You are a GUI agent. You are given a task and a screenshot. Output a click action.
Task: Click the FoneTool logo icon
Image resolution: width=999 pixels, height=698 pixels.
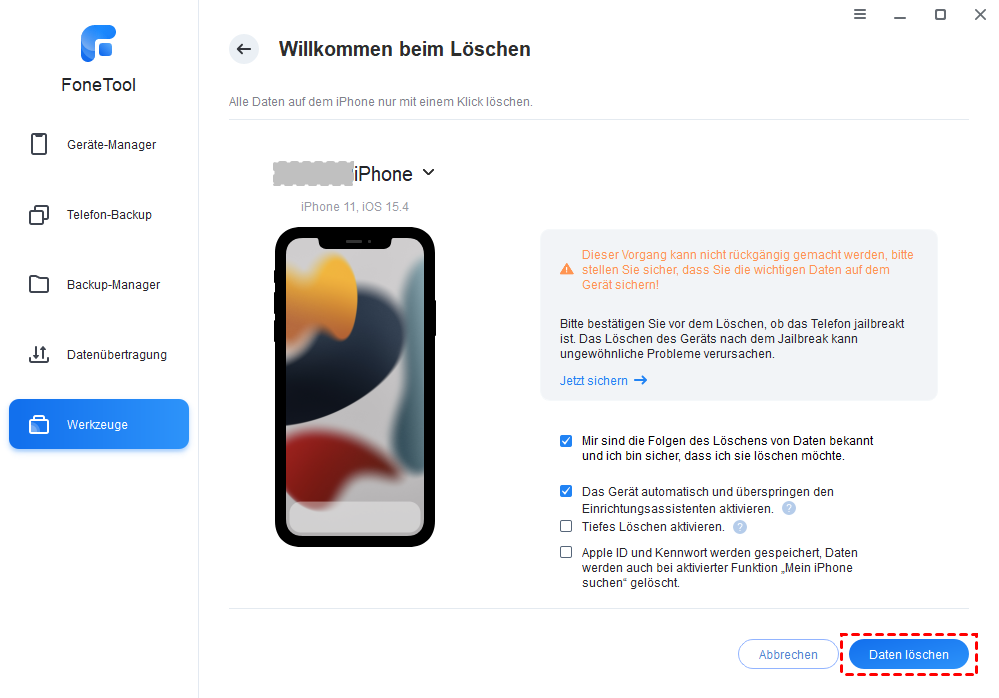(x=98, y=43)
